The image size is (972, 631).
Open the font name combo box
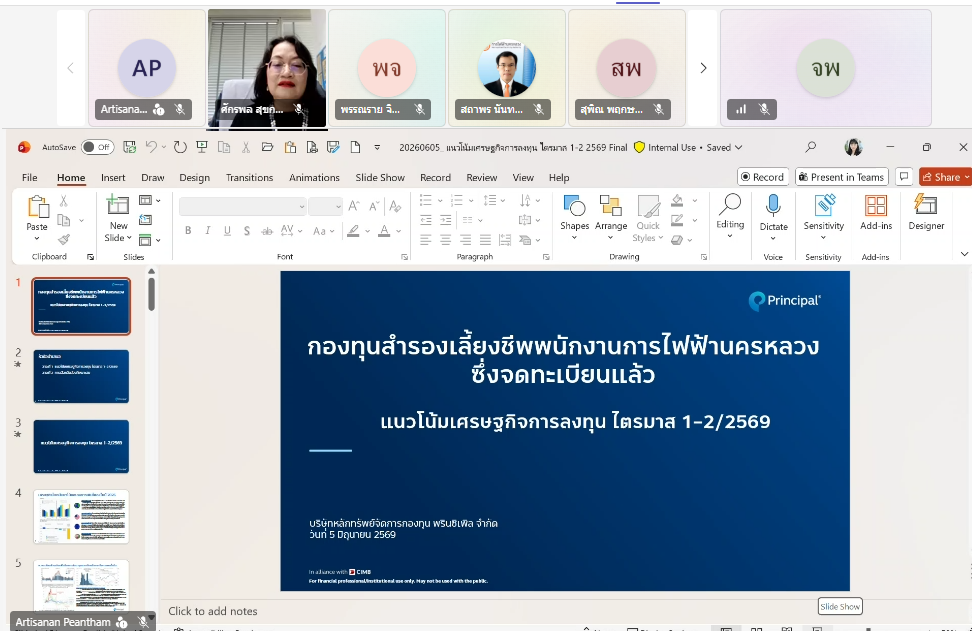pyautogui.click(x=242, y=206)
